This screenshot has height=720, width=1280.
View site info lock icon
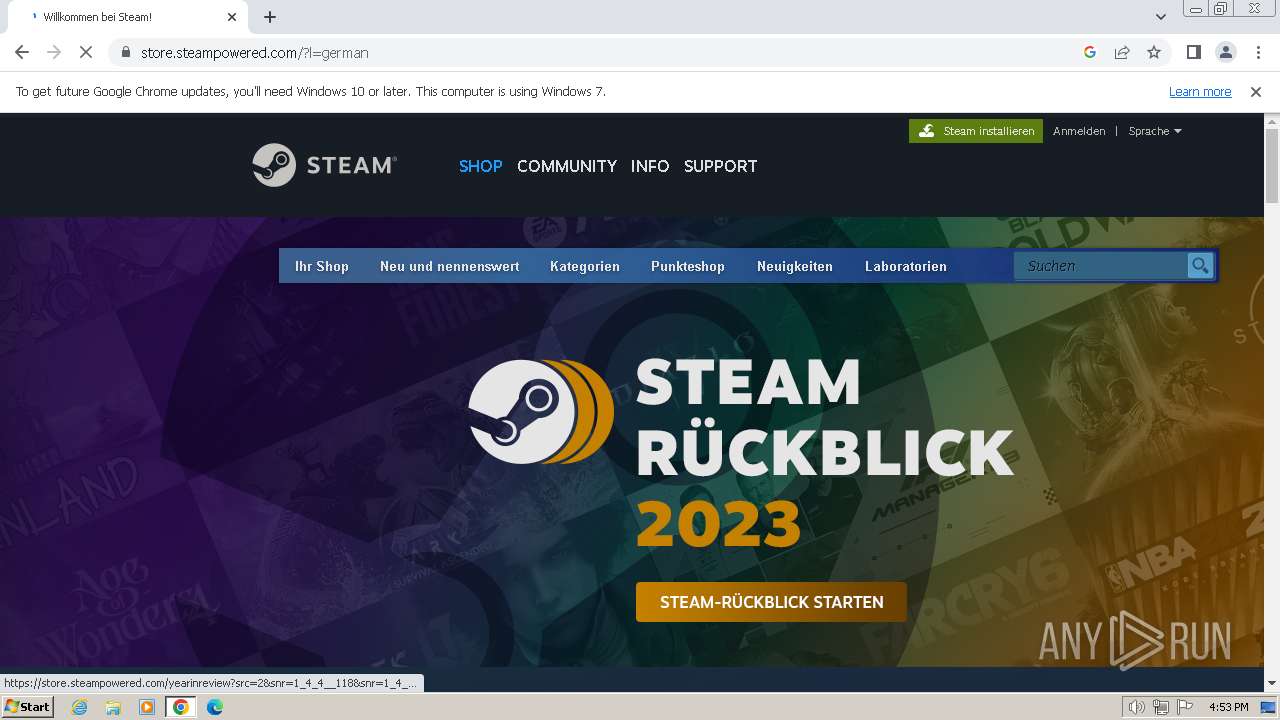point(126,53)
